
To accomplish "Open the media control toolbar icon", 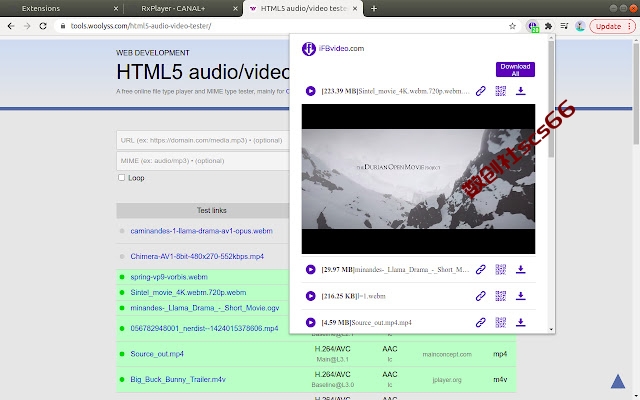I will pyautogui.click(x=564, y=26).
